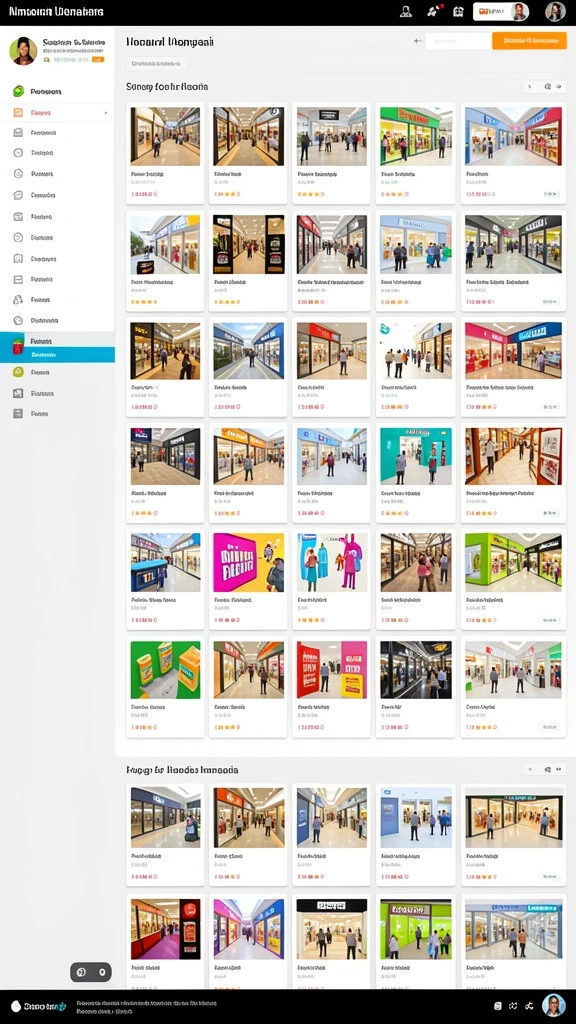Open the user profile icon in top black bar
Screen dimensions: 576x1024
(406, 11)
